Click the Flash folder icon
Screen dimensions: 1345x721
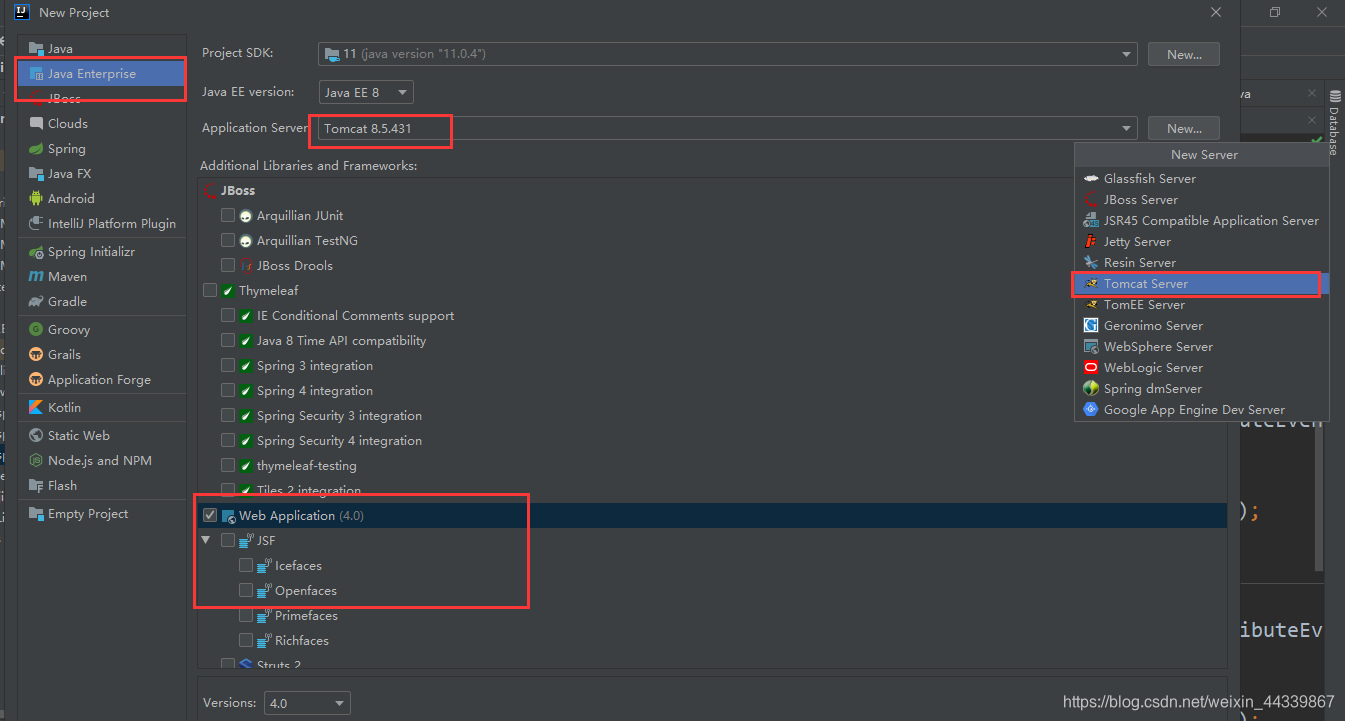37,485
